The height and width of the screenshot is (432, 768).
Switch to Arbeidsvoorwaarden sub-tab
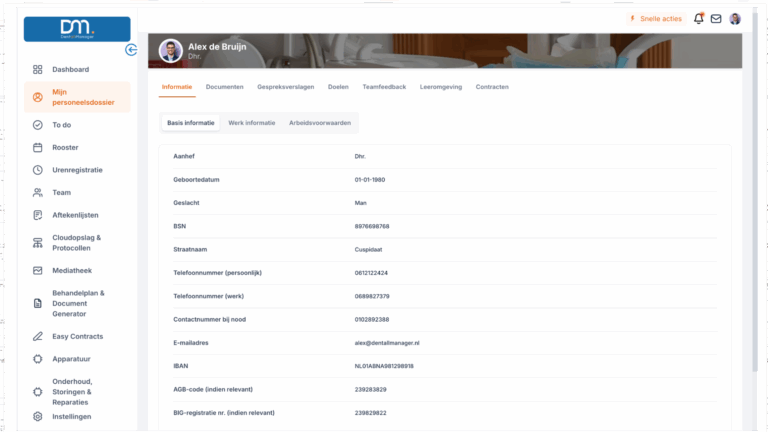pos(320,123)
